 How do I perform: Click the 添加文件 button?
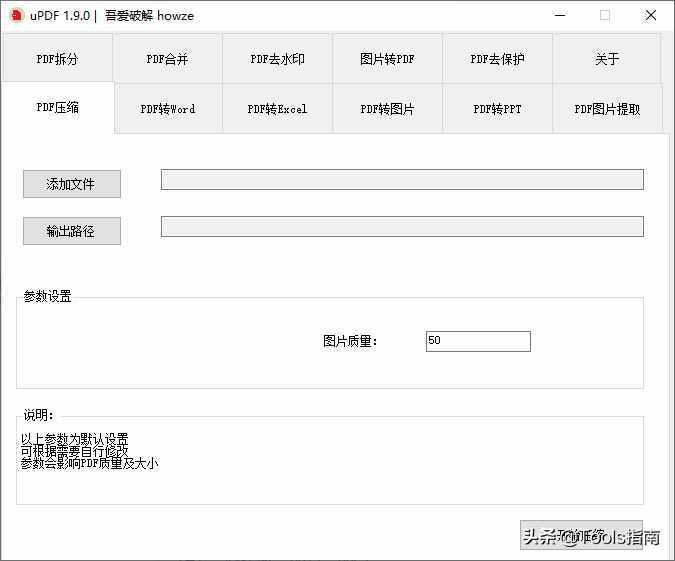72,184
